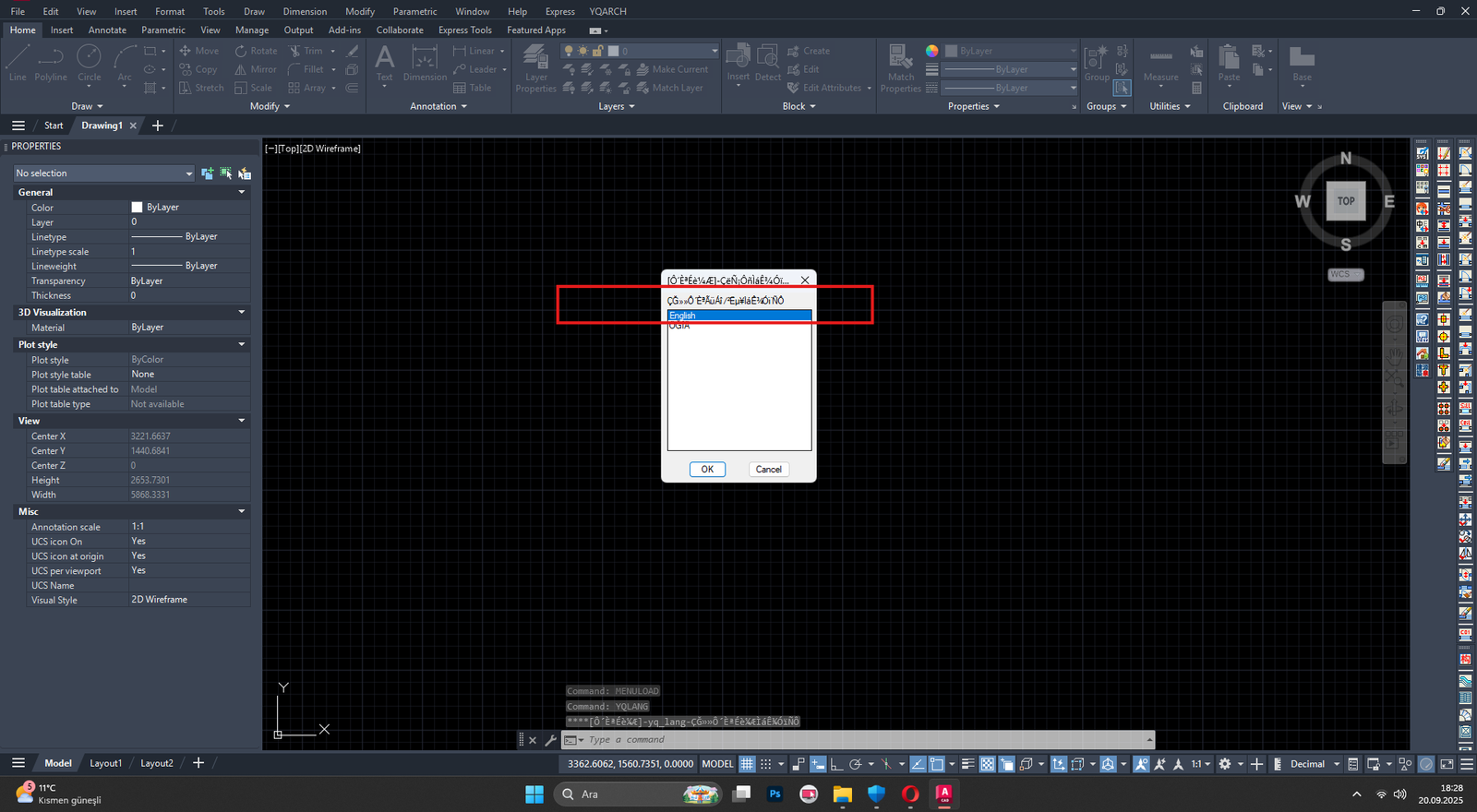The image size is (1477, 812).
Task: Select the Circle tool in ribbon
Action: (x=90, y=63)
